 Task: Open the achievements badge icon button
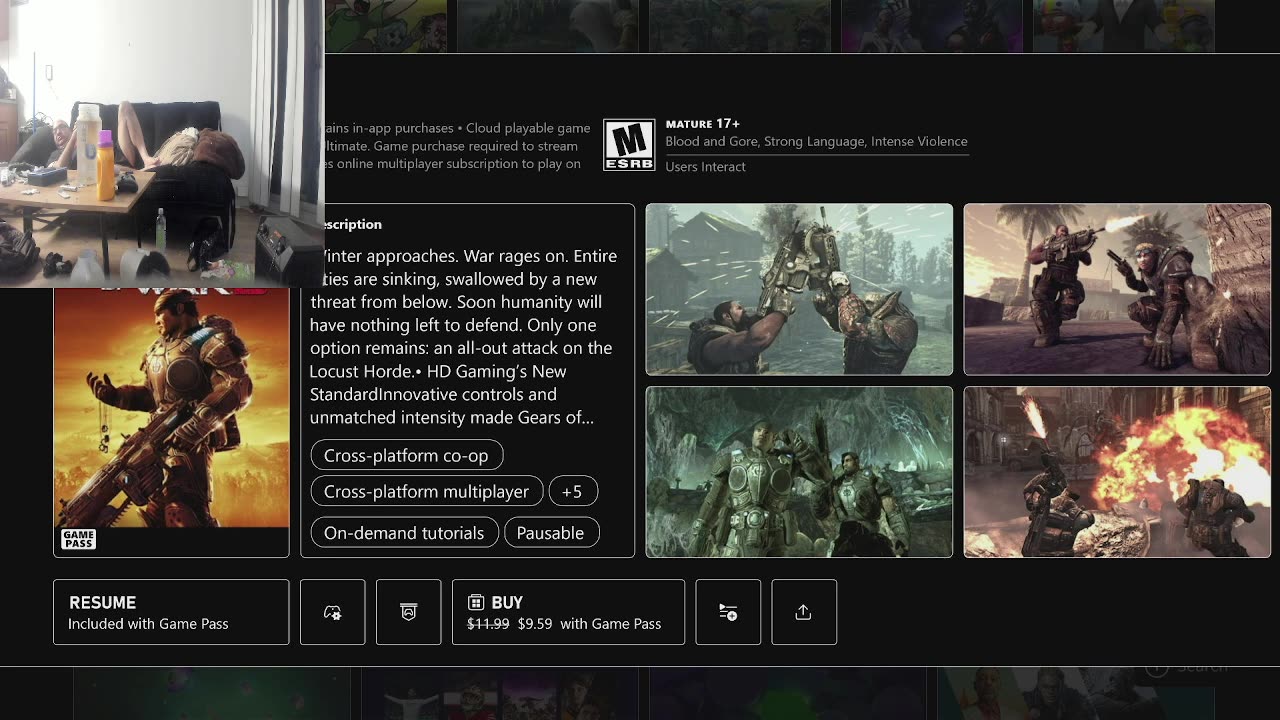click(408, 612)
